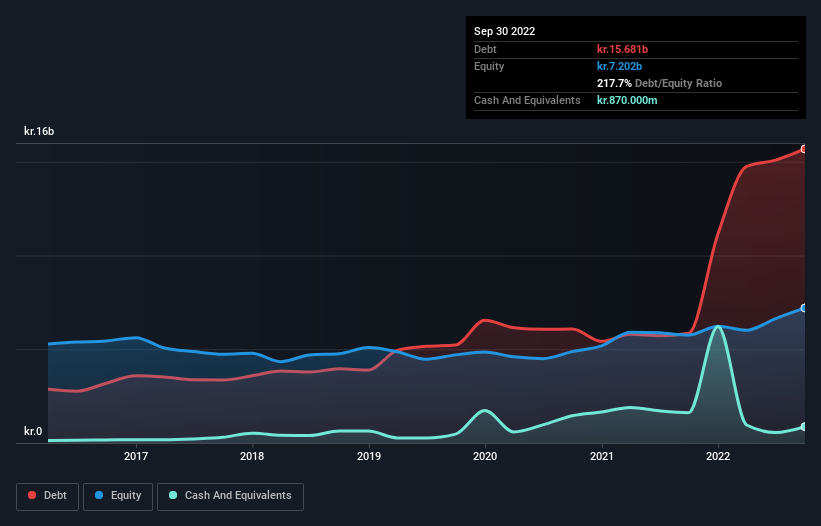Click the 217.7% Debt/Equity Ratio text

(659, 83)
